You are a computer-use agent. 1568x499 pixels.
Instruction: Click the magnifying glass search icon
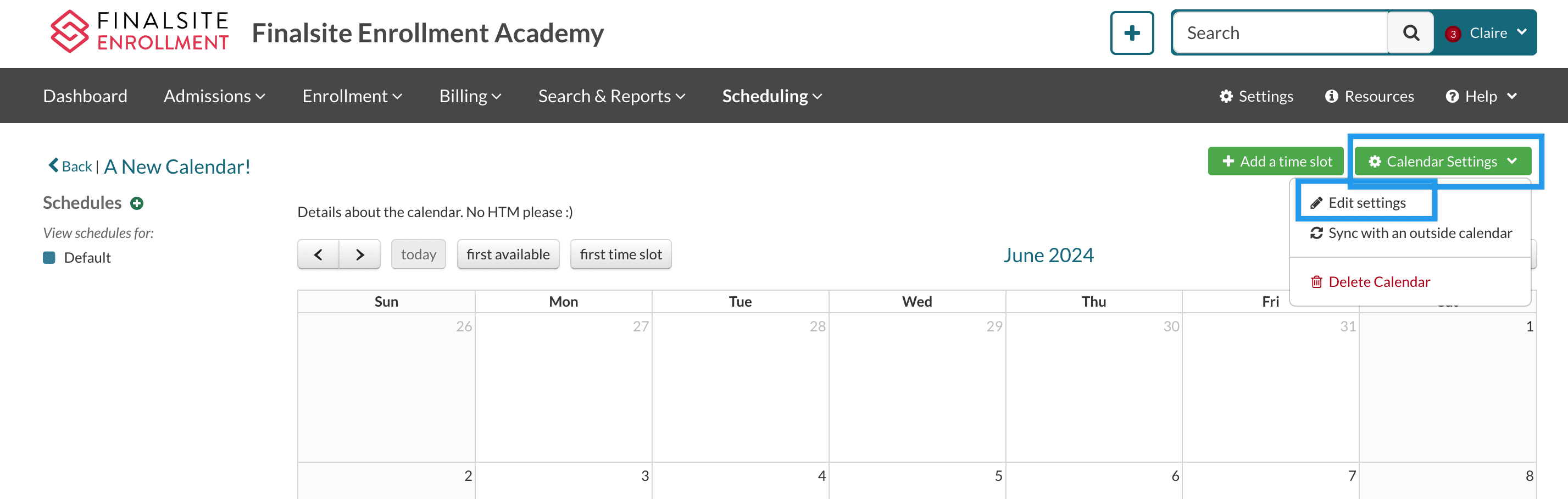pos(1410,33)
